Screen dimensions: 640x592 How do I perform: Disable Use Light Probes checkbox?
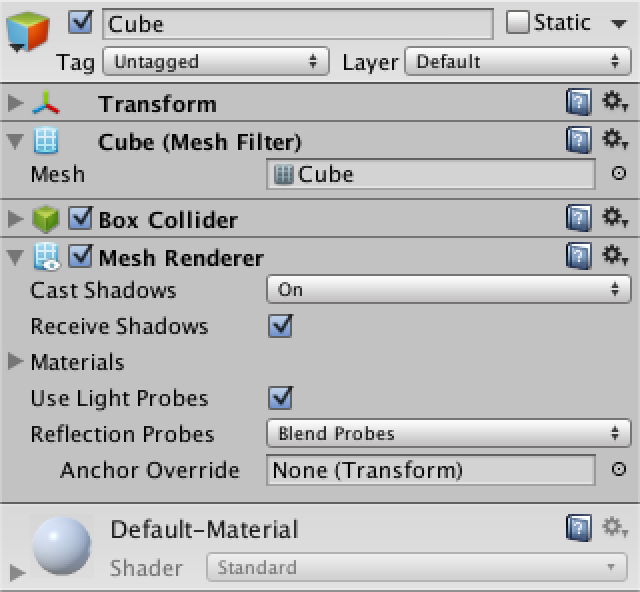point(281,398)
